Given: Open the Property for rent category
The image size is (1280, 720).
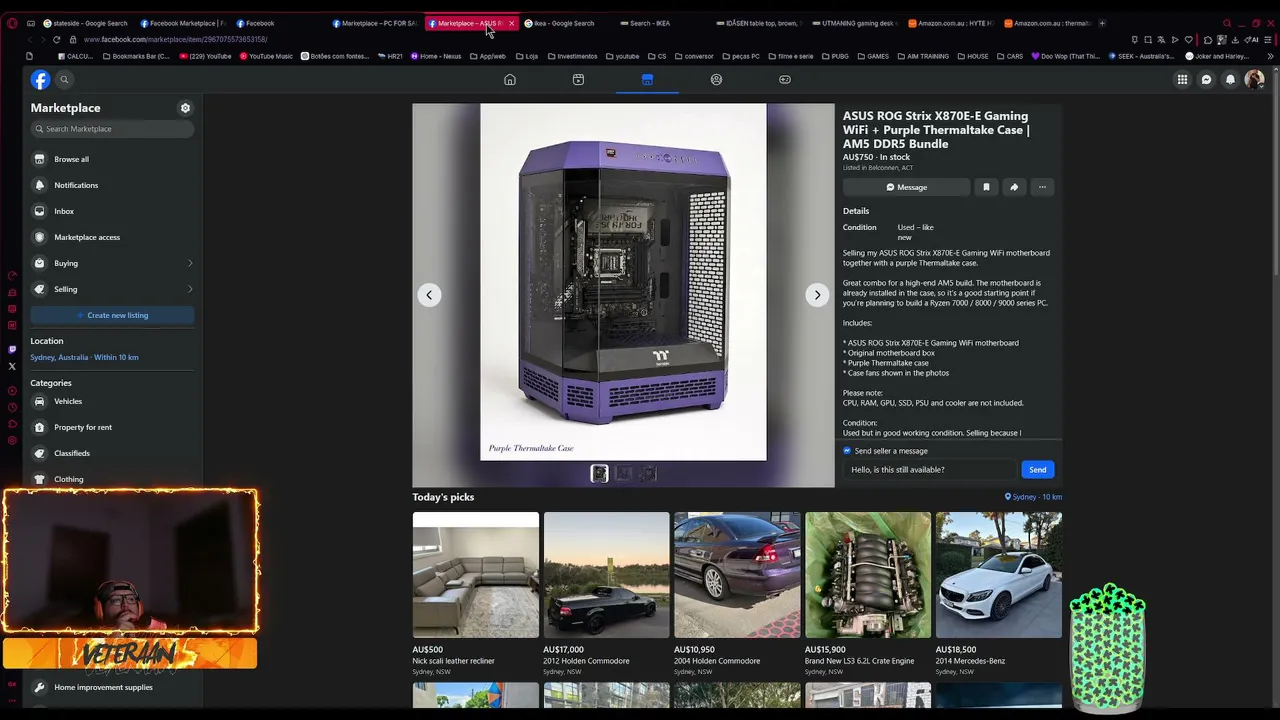Looking at the screenshot, I should click(x=112, y=427).
